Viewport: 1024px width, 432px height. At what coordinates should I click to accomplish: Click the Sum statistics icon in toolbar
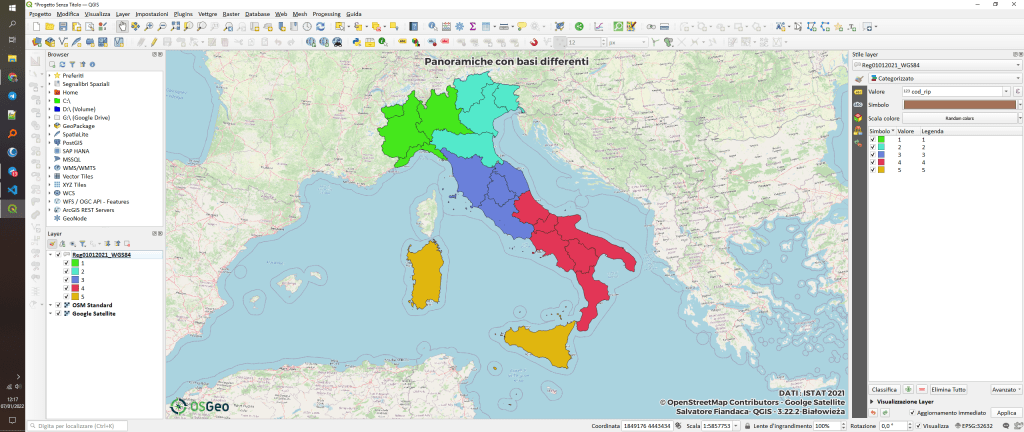tap(472, 26)
